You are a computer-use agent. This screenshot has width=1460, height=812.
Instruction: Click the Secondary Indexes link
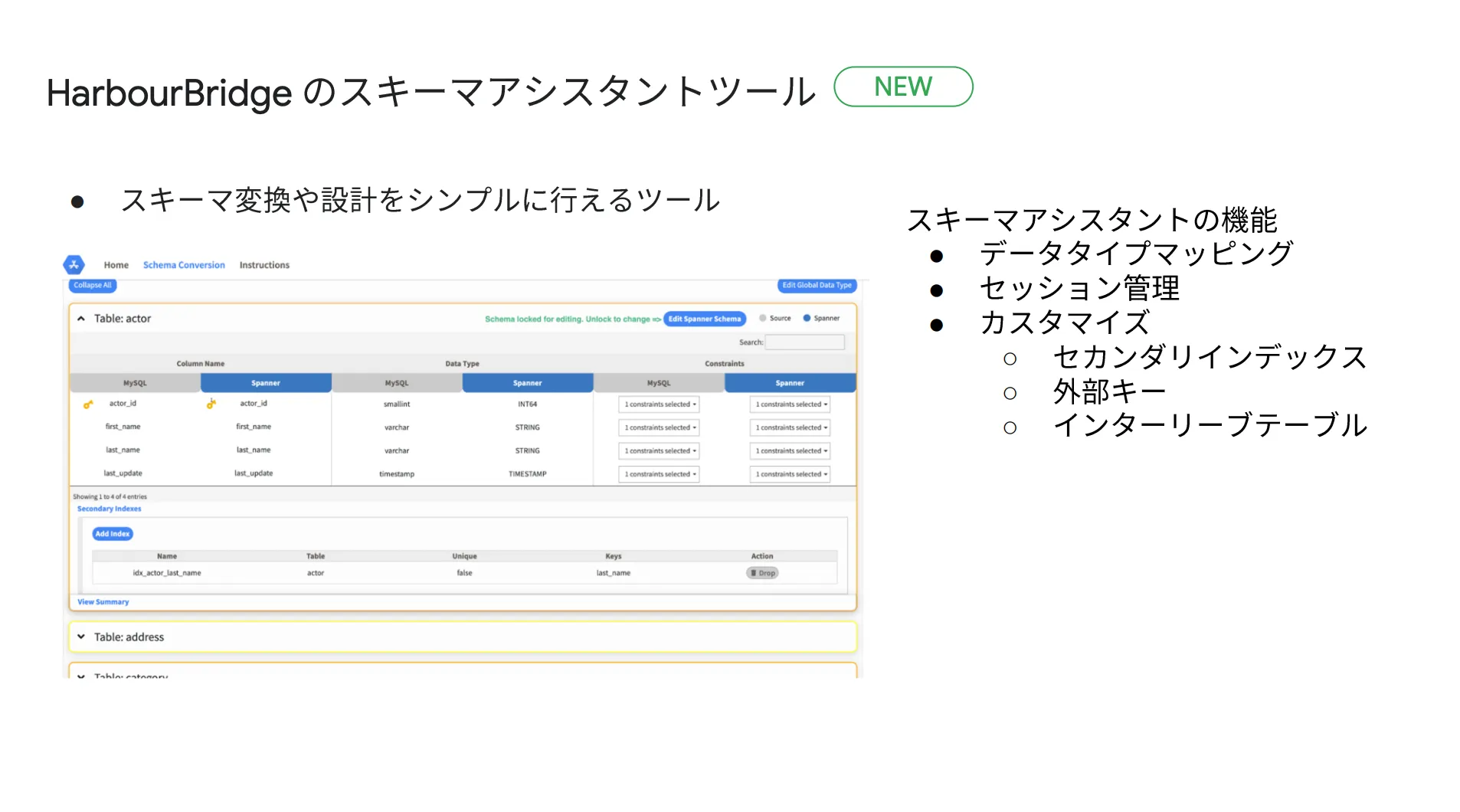pos(109,509)
